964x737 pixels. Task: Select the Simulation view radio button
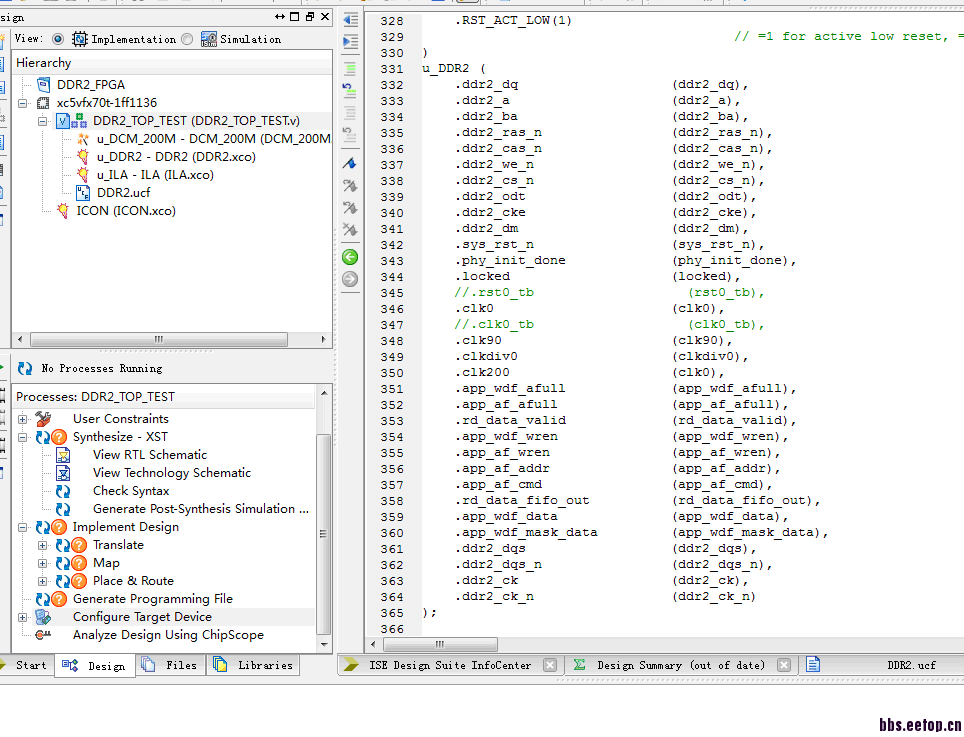[187, 39]
